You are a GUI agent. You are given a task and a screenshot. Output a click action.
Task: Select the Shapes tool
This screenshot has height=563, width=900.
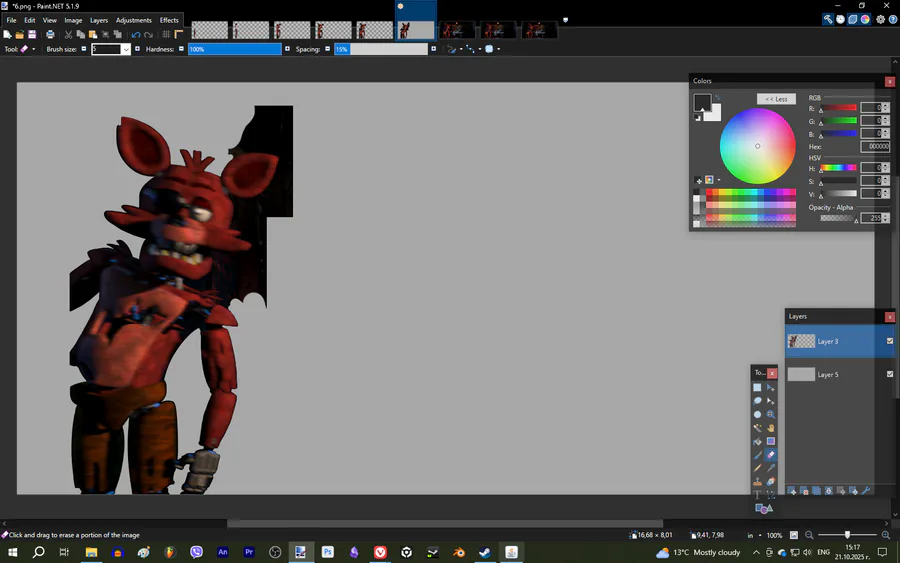764,508
